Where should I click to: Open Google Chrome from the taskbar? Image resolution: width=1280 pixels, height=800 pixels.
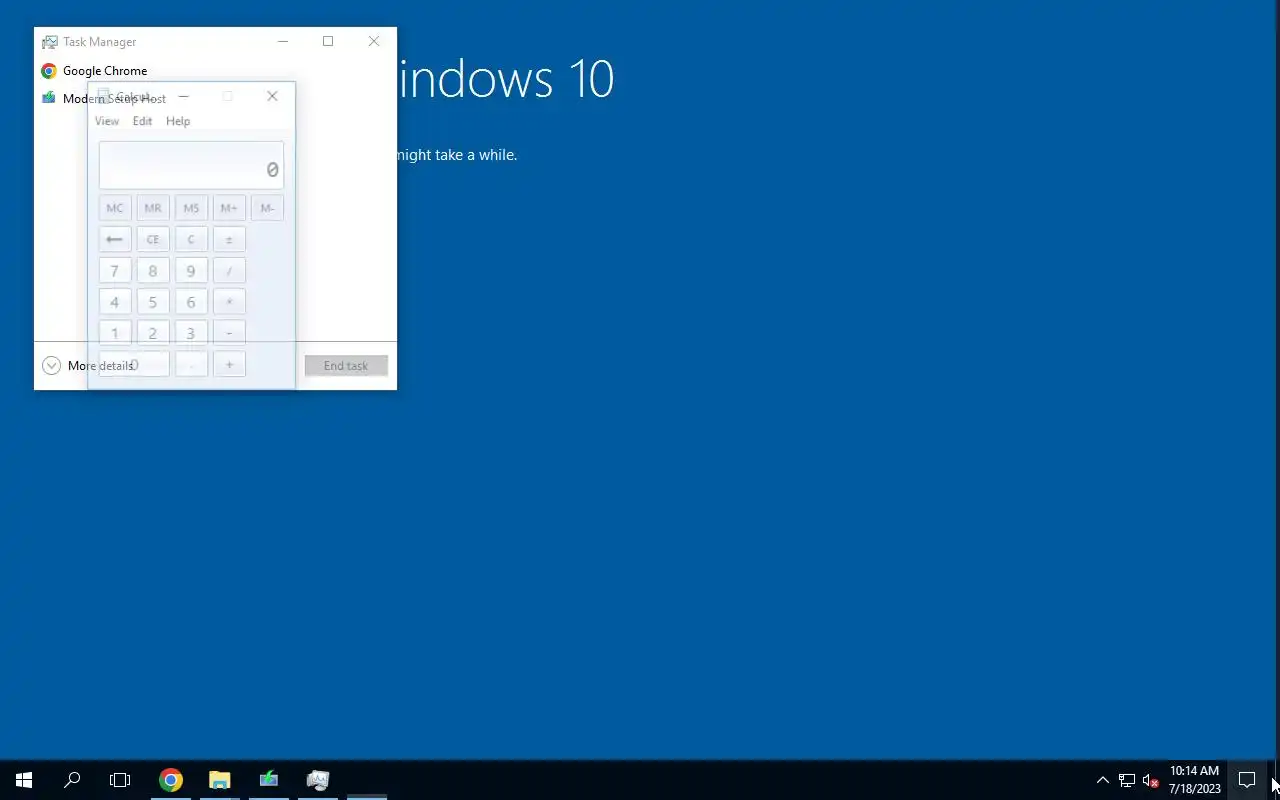171,780
